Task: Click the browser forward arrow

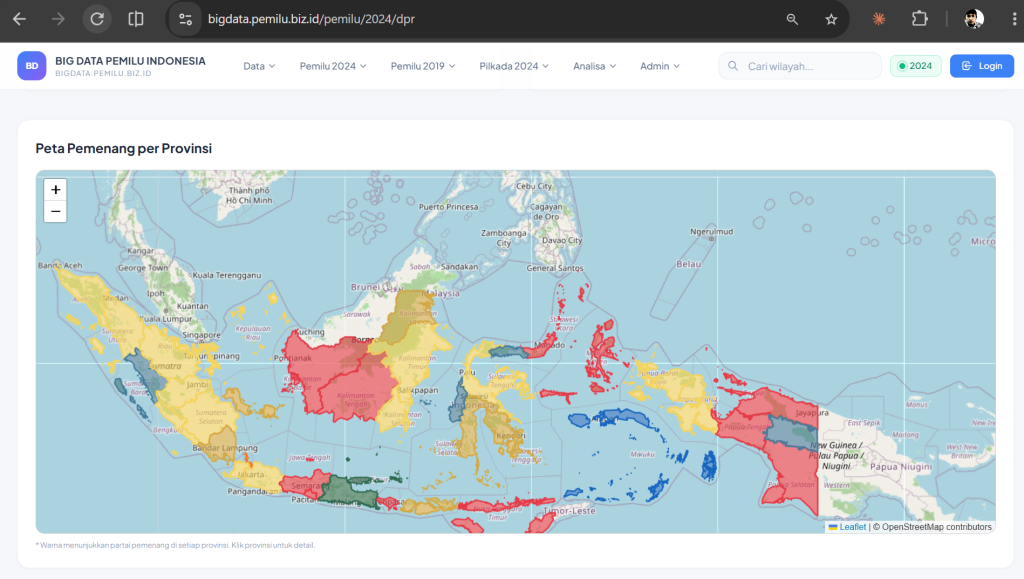Action: pyautogui.click(x=58, y=19)
